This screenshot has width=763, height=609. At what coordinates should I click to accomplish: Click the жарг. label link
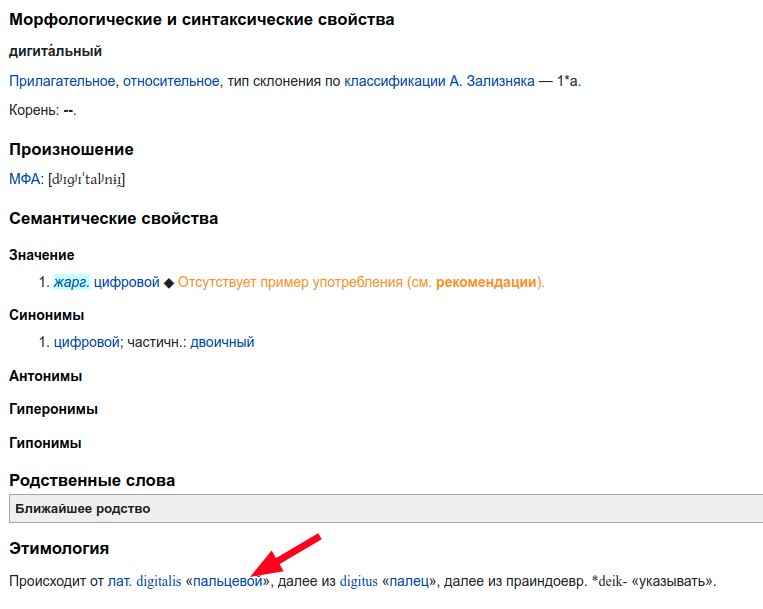tap(71, 282)
